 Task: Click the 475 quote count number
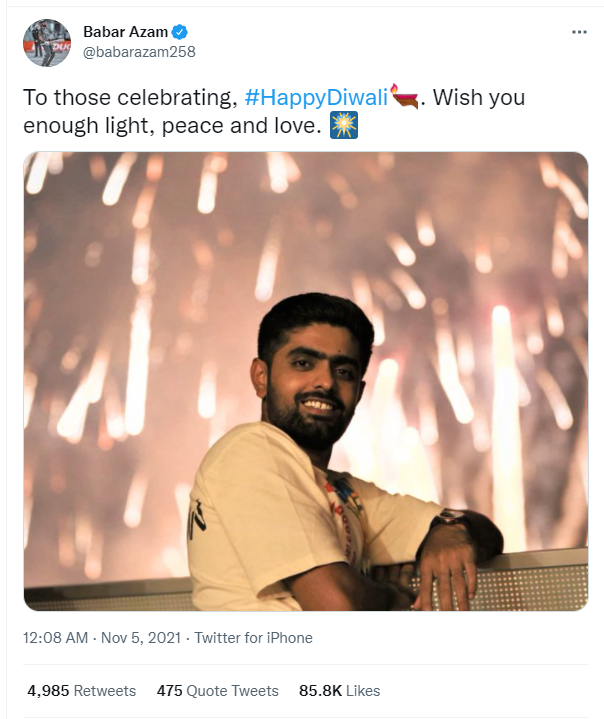pos(170,690)
